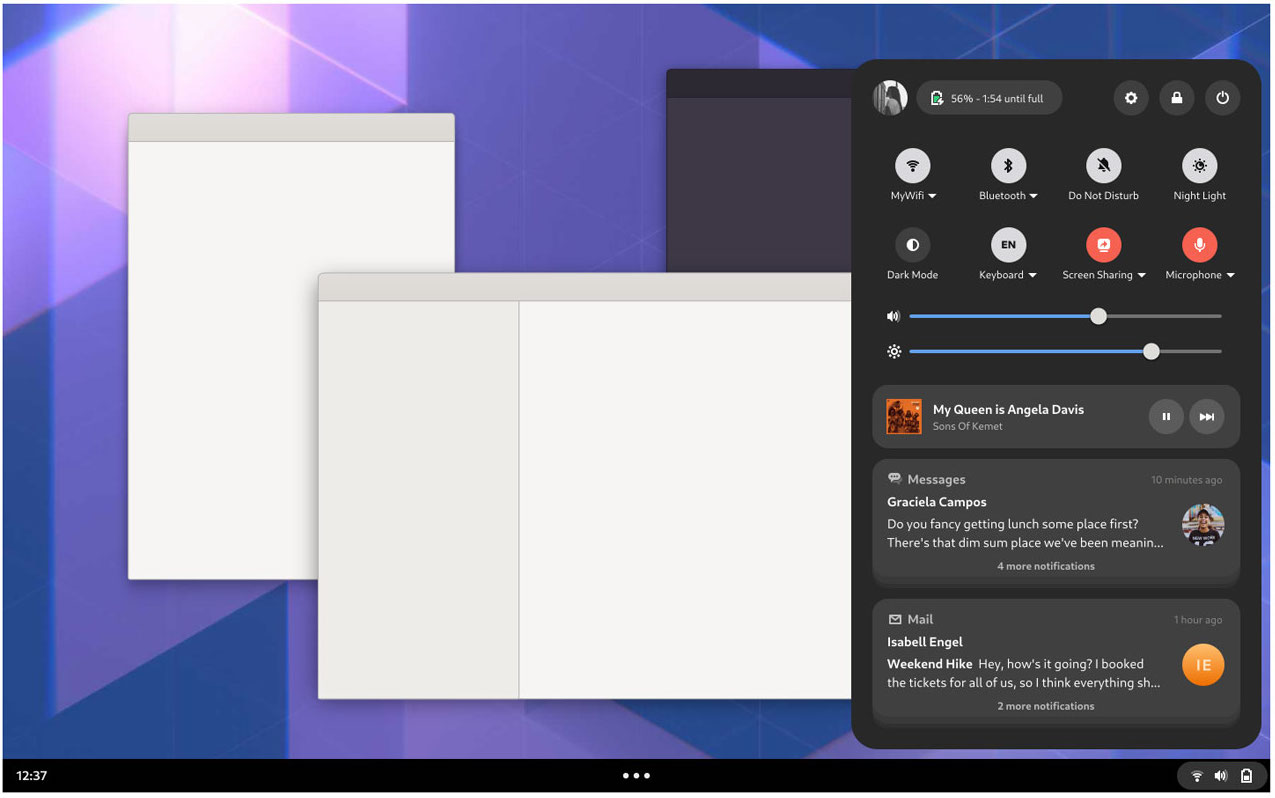Toggle the Do Not Disturb button
The image size is (1275, 798).
click(1104, 166)
